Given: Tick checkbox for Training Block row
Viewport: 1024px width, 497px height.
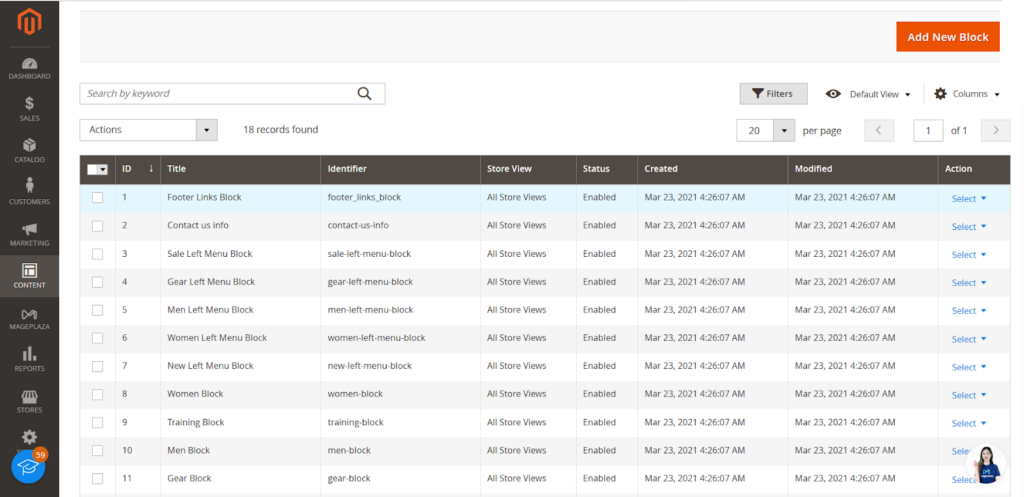Looking at the screenshot, I should (x=97, y=423).
